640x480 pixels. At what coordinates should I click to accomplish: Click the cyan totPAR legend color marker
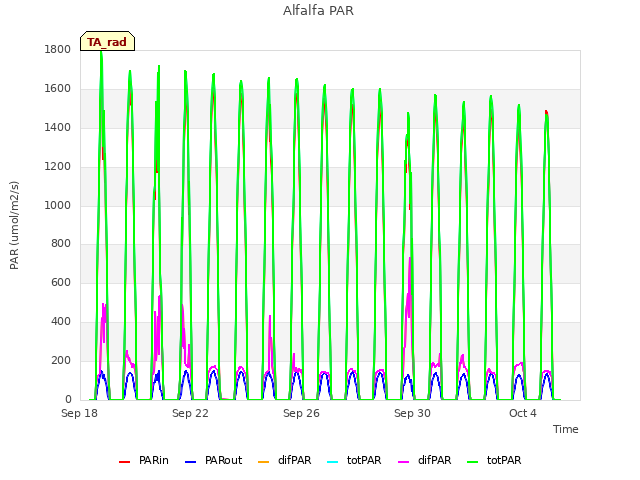[333, 462]
